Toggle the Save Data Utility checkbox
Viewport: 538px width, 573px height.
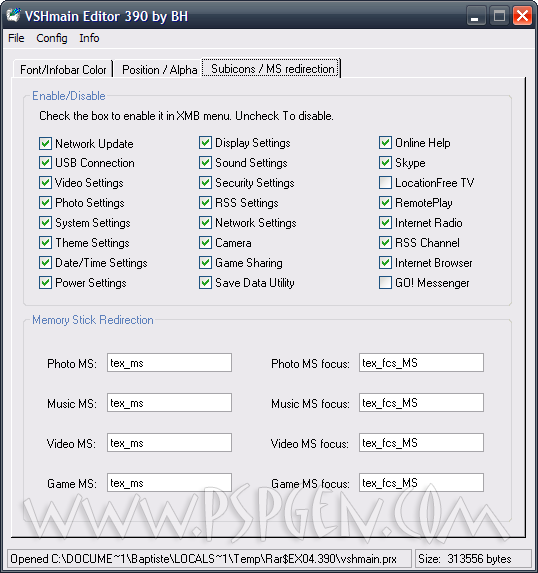click(205, 282)
